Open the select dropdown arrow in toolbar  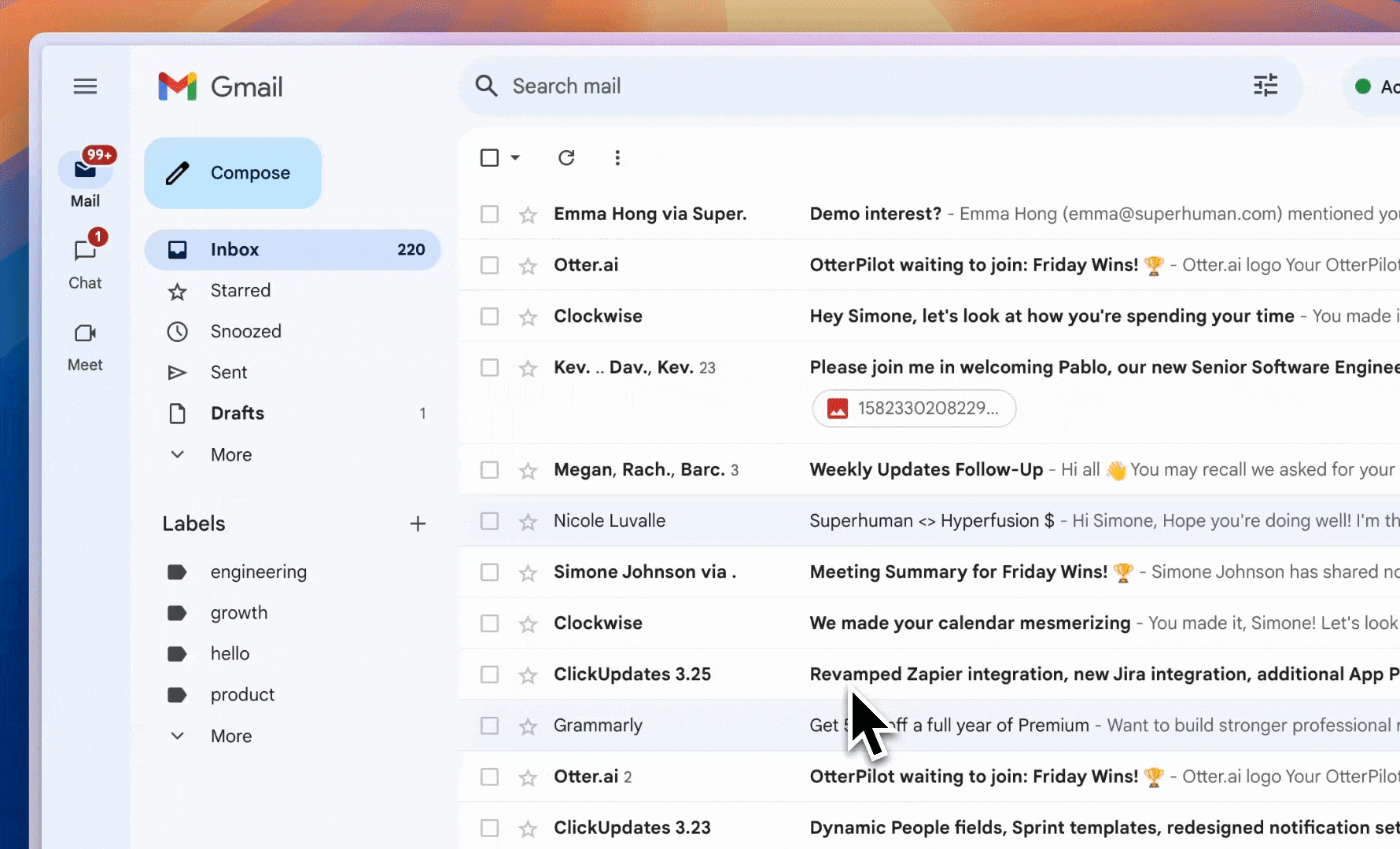[x=515, y=158]
